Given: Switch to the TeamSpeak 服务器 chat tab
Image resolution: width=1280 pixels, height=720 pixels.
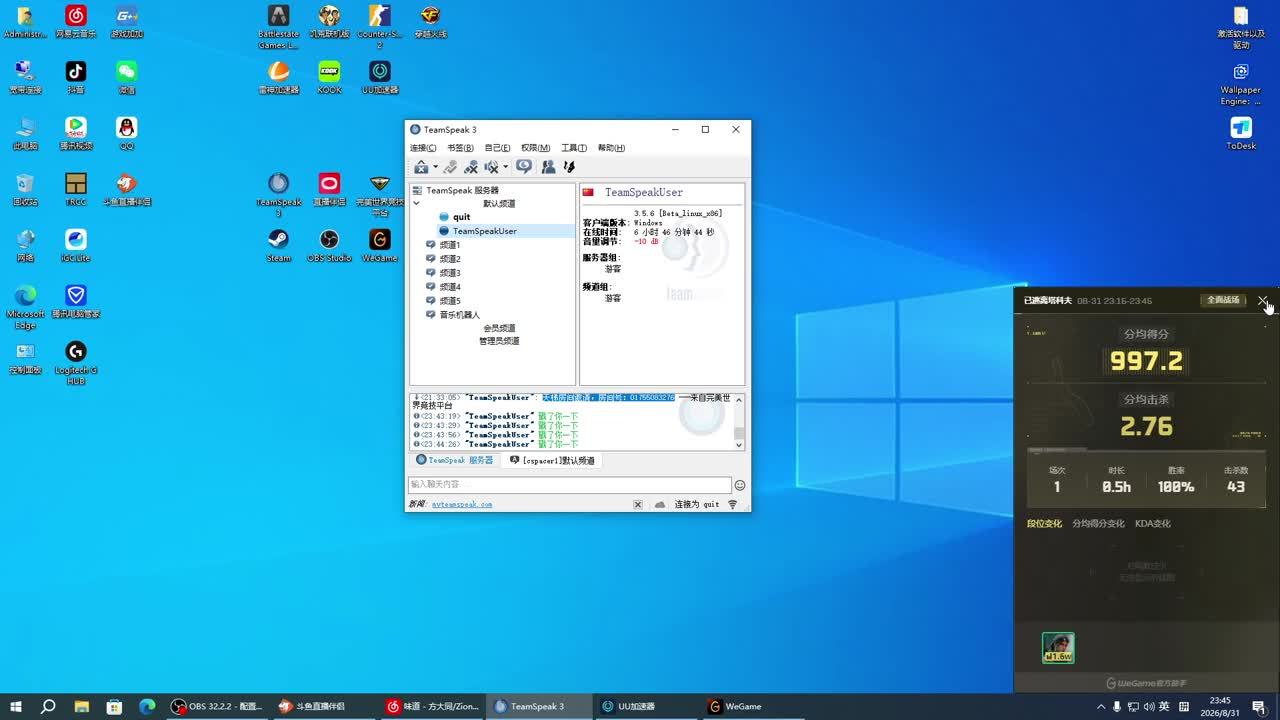Looking at the screenshot, I should pyautogui.click(x=454, y=461).
